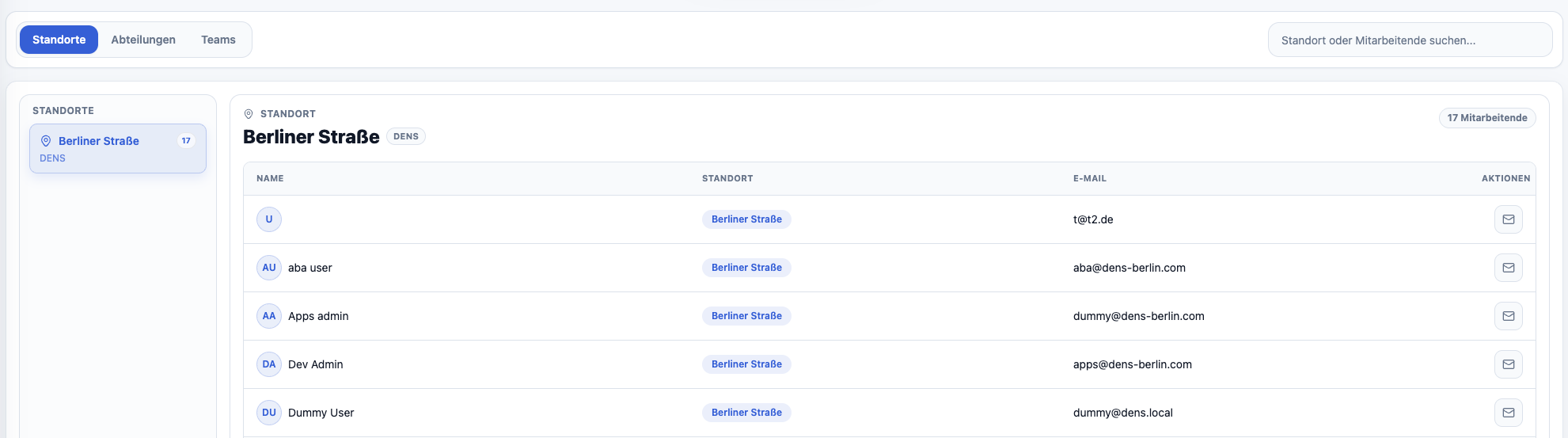Select Berliner Straße in Standorte sidebar

coord(118,148)
